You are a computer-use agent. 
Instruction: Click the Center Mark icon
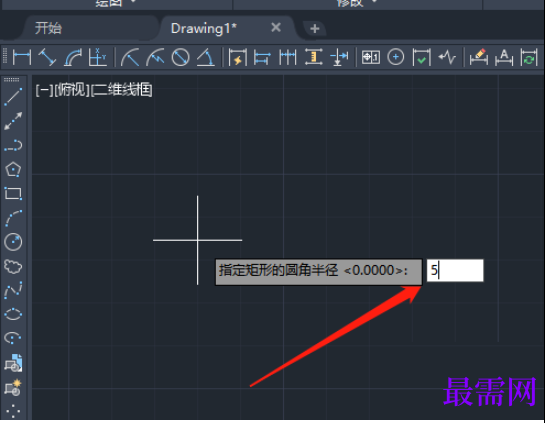coord(396,57)
